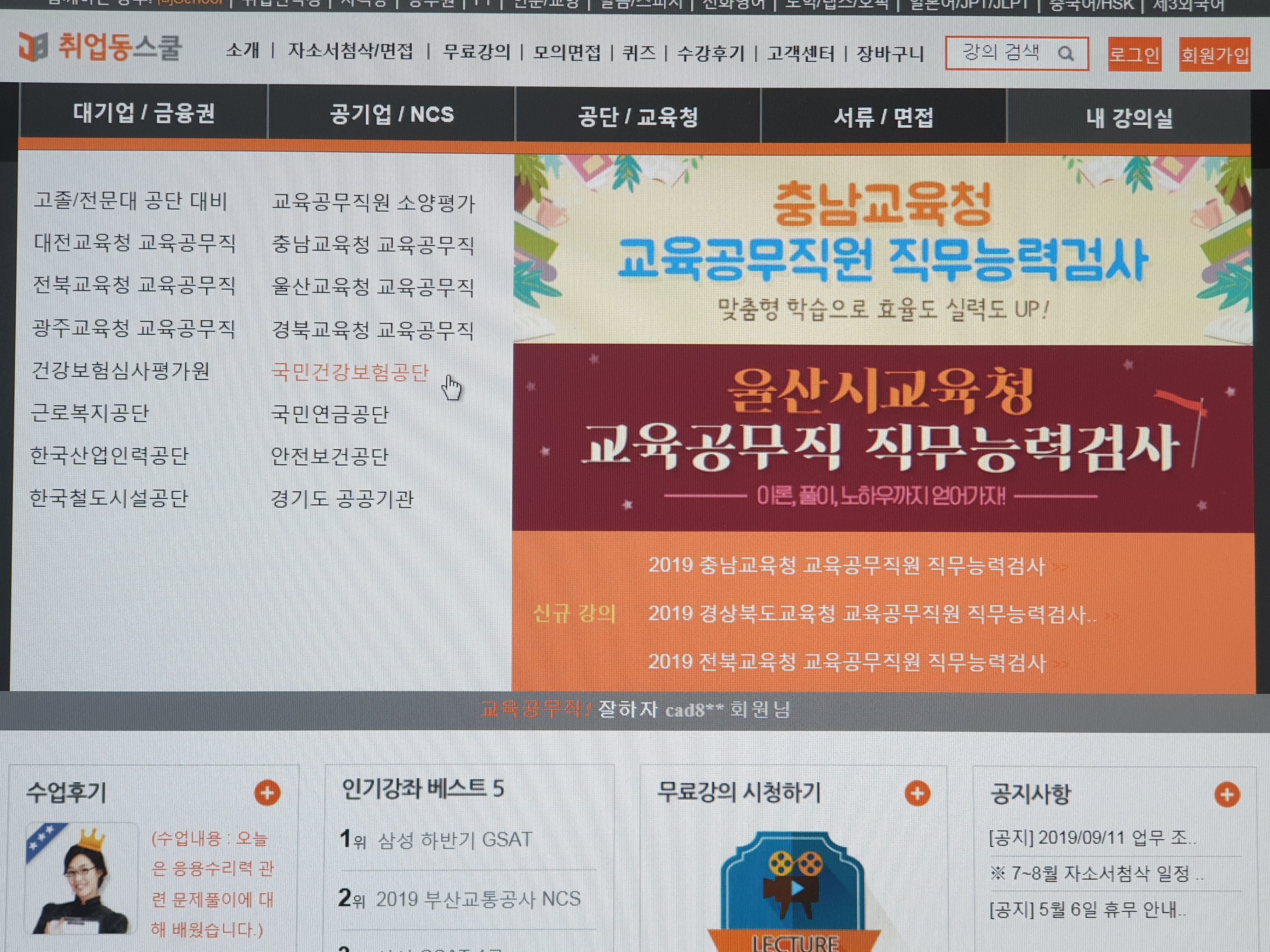Open notice 2019/09/11 업무 조..
This screenshot has height=952, width=1270.
pos(1093,838)
